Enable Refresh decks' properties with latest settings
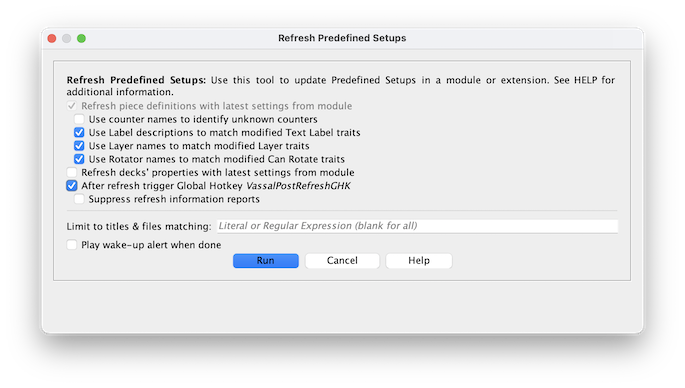 pyautogui.click(x=72, y=172)
